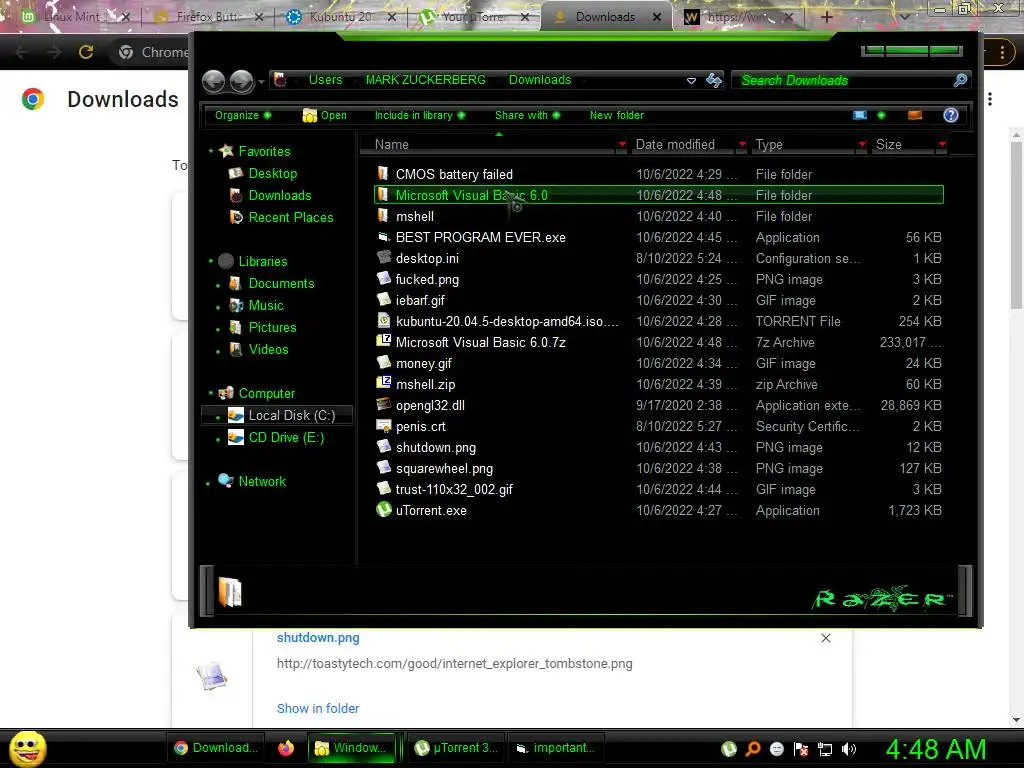Open the Date modified column filter dropdown
This screenshot has width=1024, height=768.
(x=742, y=144)
